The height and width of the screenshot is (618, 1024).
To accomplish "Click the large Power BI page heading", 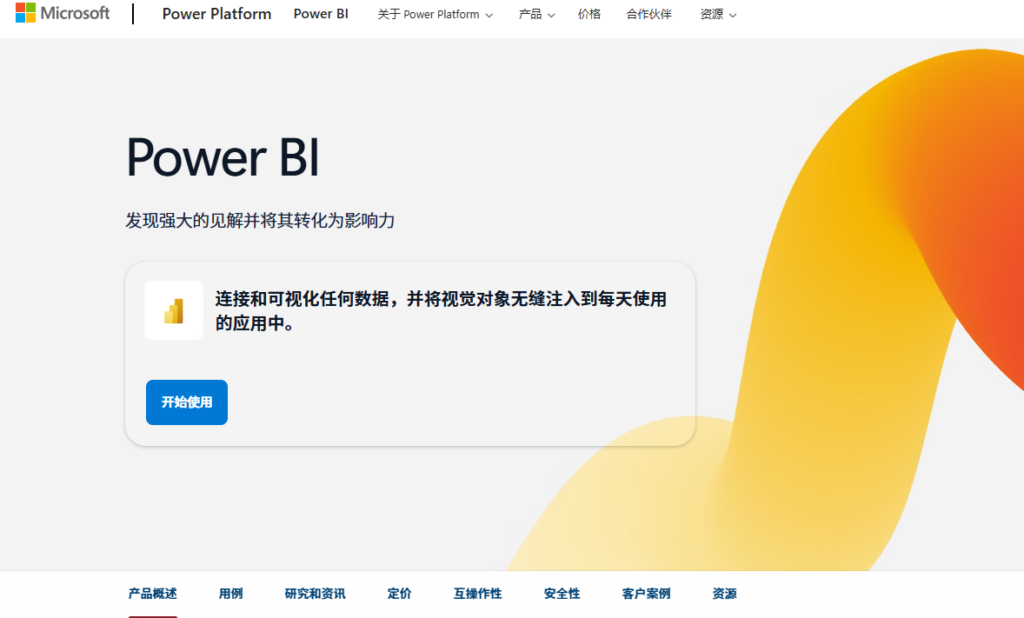I will pos(223,157).
